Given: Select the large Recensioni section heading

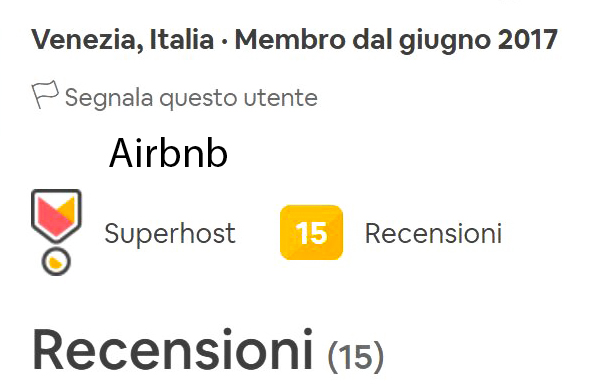Looking at the screenshot, I should point(173,350).
